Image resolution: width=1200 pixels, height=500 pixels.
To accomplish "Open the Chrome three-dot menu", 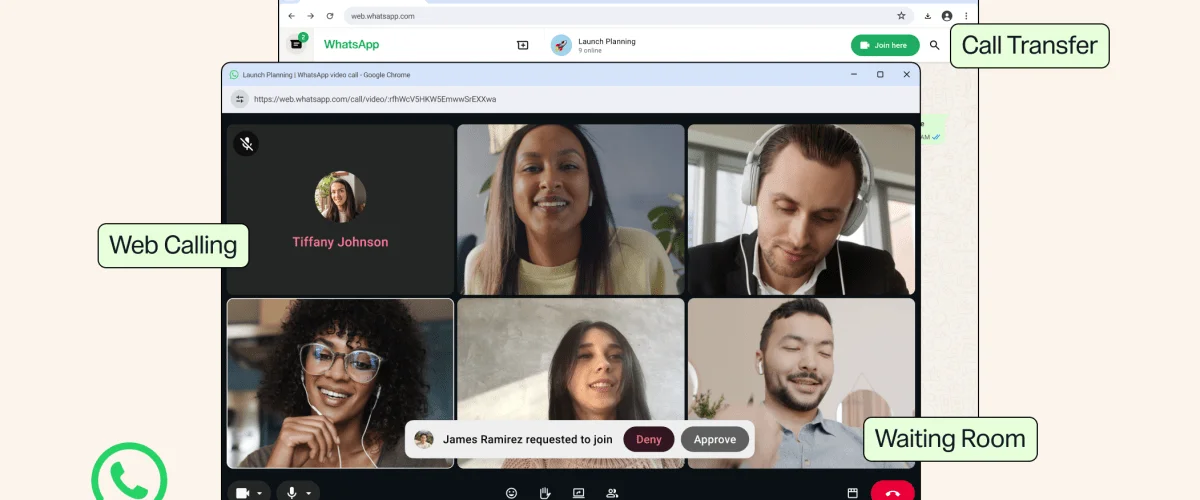I will tap(966, 16).
